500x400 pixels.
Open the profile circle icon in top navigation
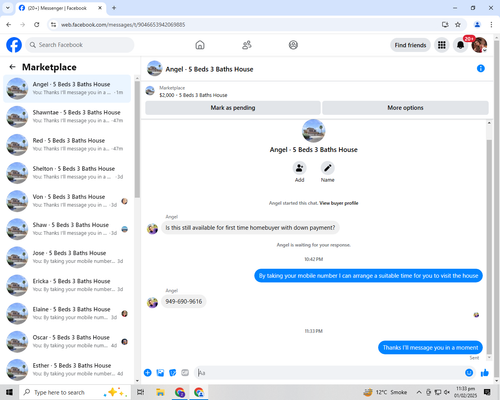(293, 45)
